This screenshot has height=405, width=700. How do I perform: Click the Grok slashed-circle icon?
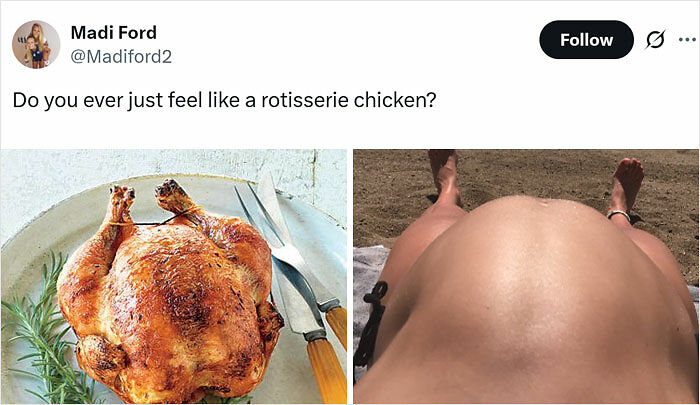point(655,40)
